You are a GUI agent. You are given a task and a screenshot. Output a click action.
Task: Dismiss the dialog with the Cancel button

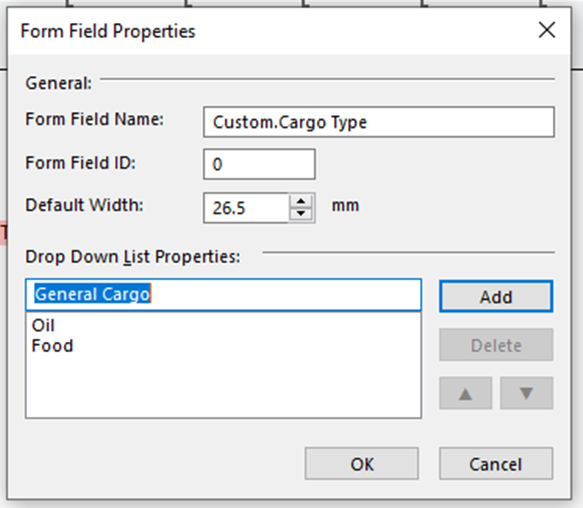pos(496,463)
